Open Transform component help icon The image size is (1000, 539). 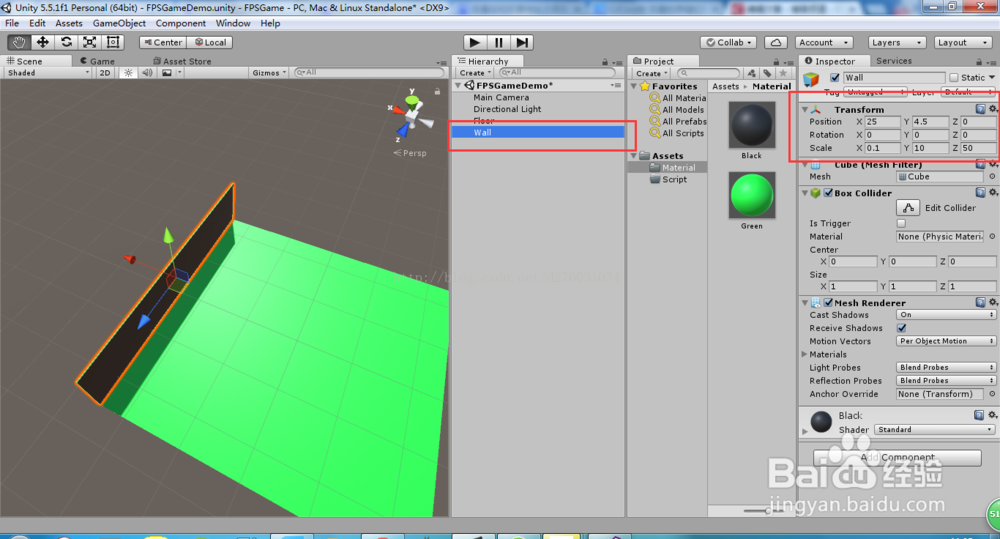[x=980, y=109]
